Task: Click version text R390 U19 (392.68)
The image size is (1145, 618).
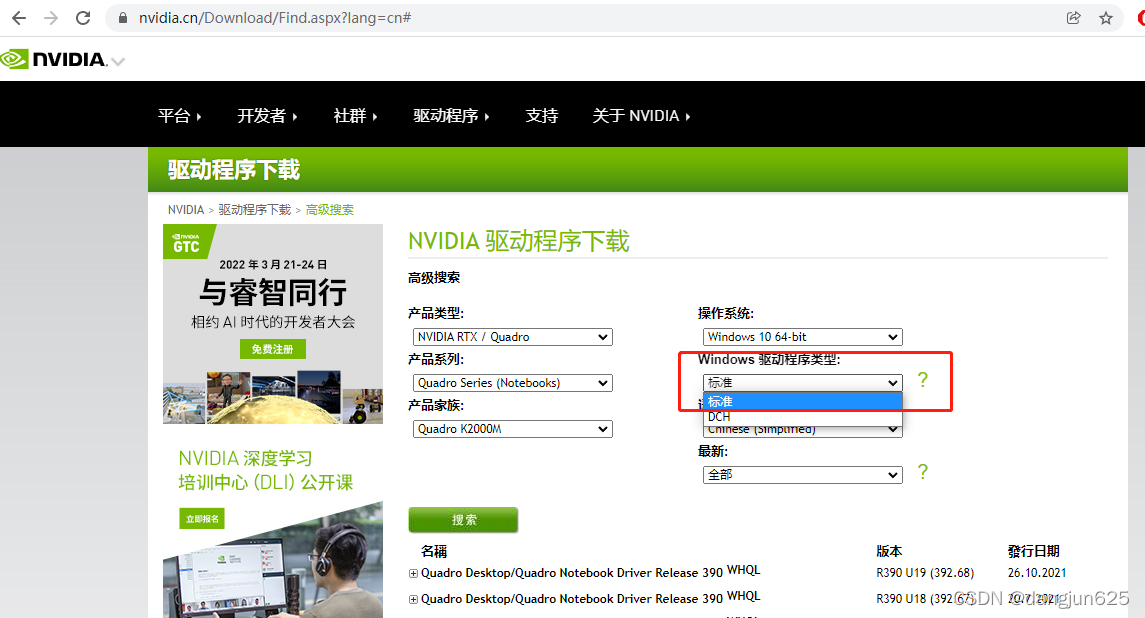Action: (925, 573)
